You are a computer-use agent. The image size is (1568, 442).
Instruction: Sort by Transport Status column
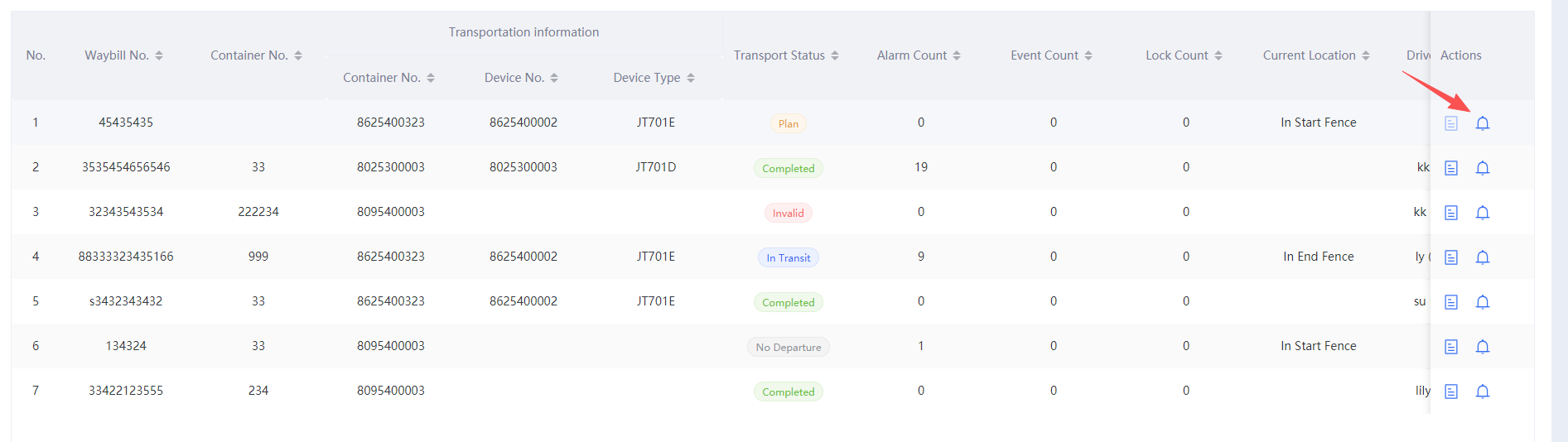(x=835, y=55)
